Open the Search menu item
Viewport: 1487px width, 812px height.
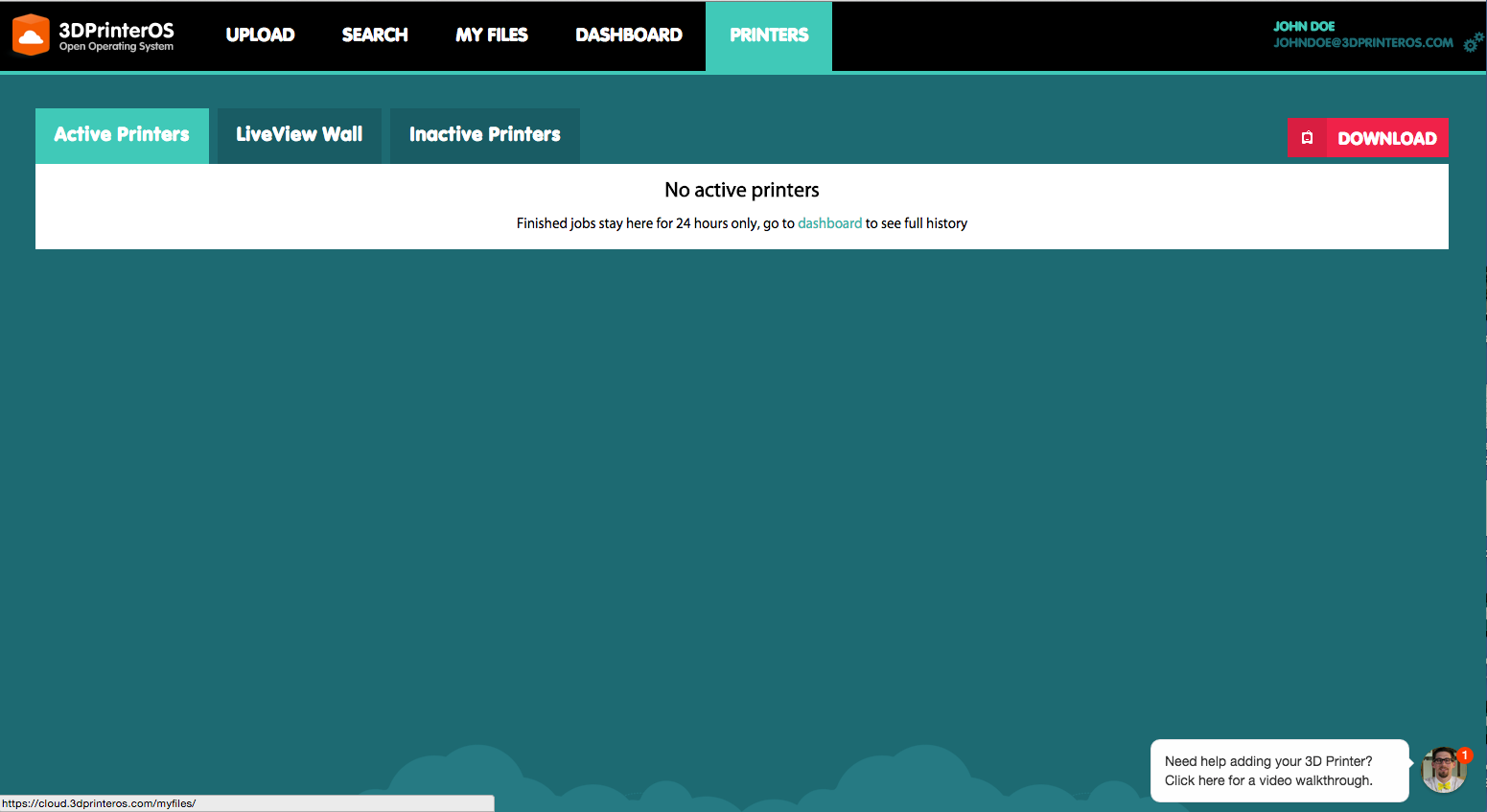pos(375,35)
